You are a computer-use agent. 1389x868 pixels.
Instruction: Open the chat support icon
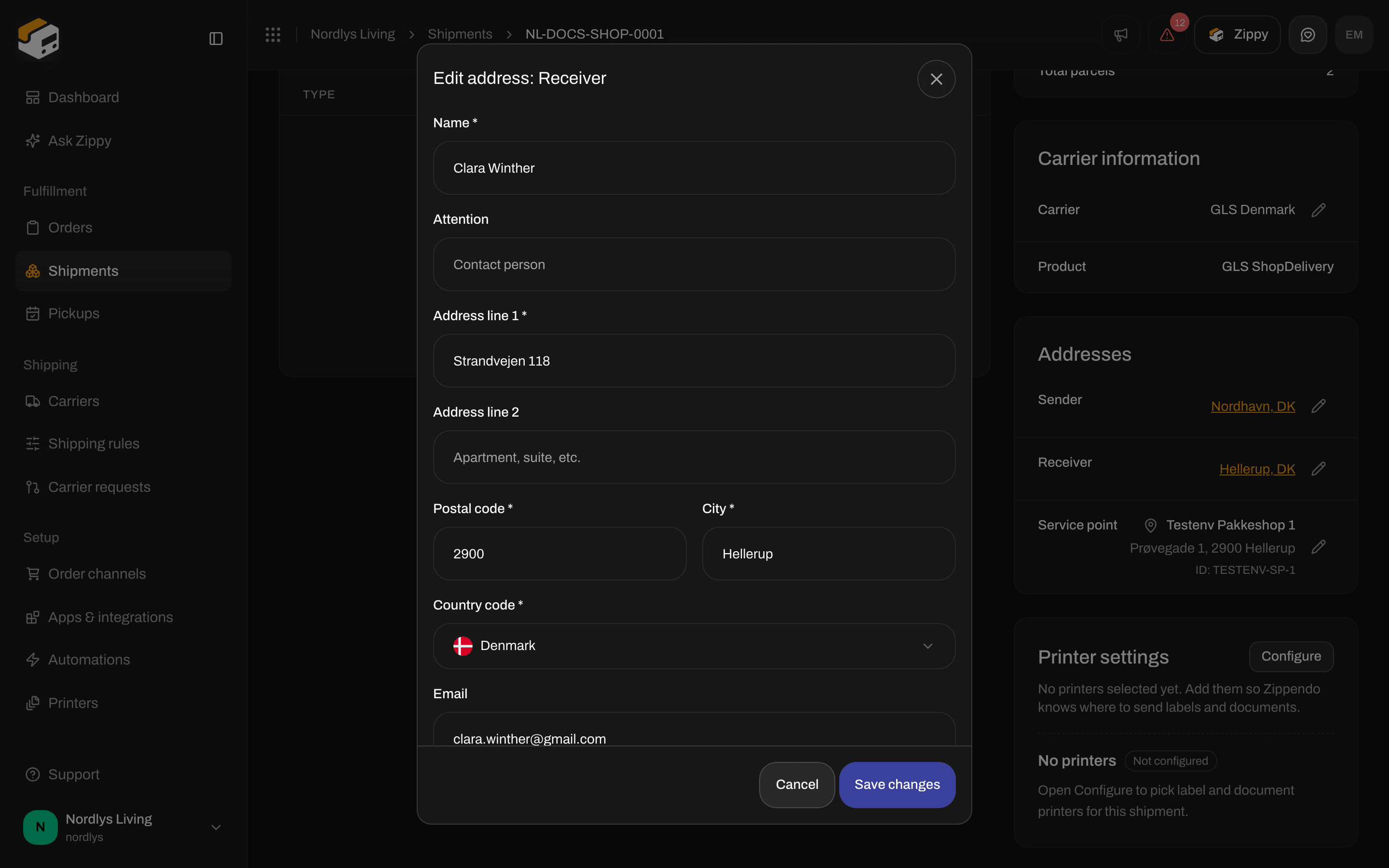click(x=1307, y=34)
